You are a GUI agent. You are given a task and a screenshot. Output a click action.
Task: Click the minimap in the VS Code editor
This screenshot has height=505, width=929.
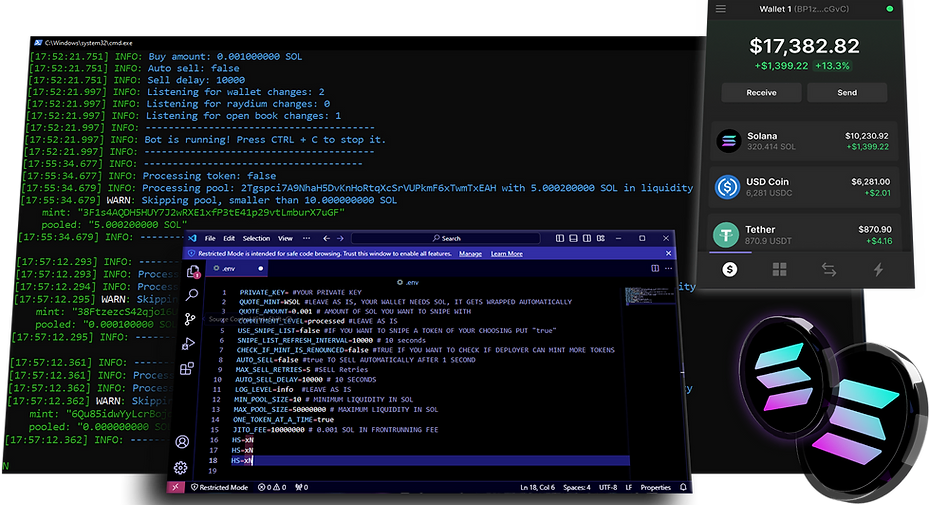[649, 295]
